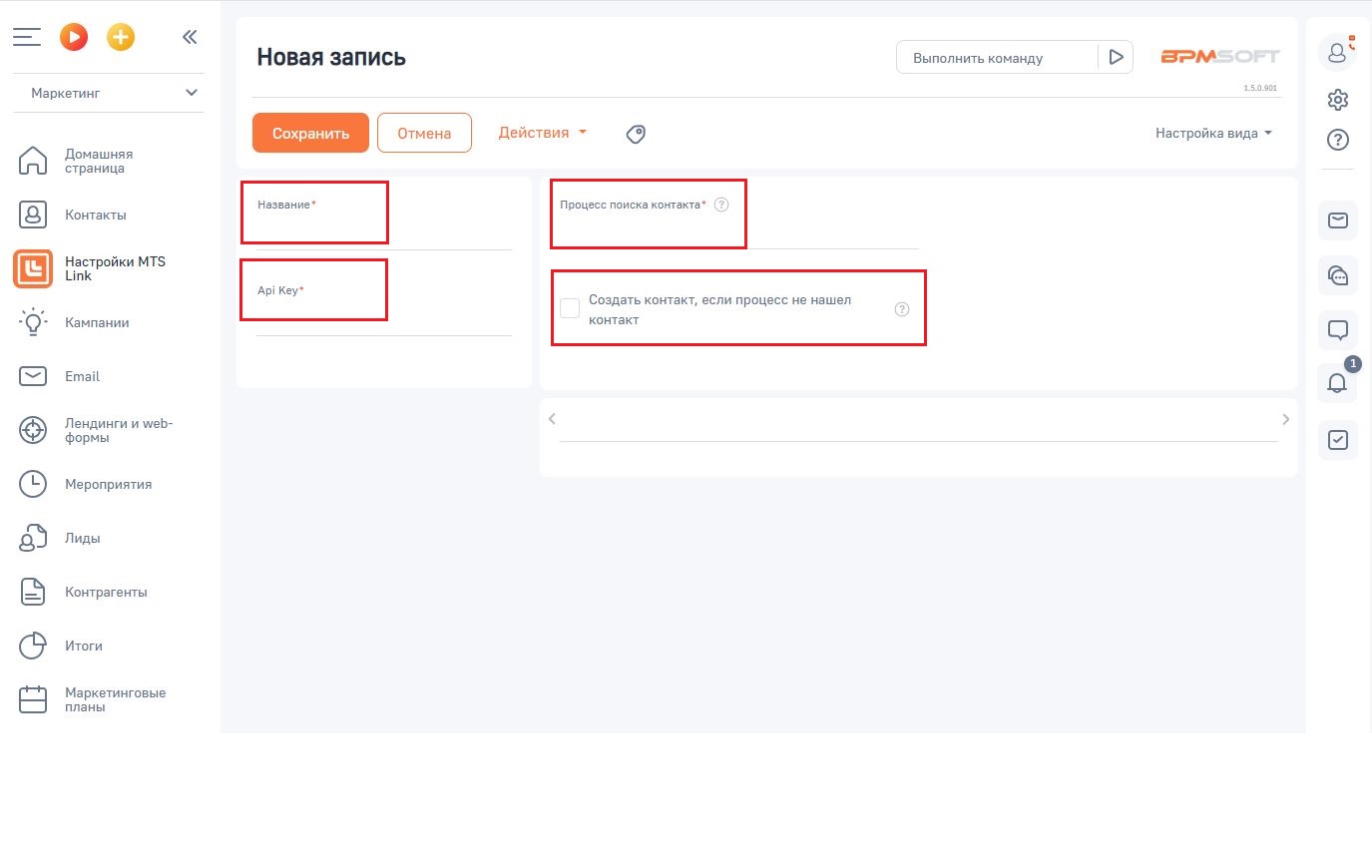
Task: Click the tag icon next to Действия
Action: click(636, 134)
